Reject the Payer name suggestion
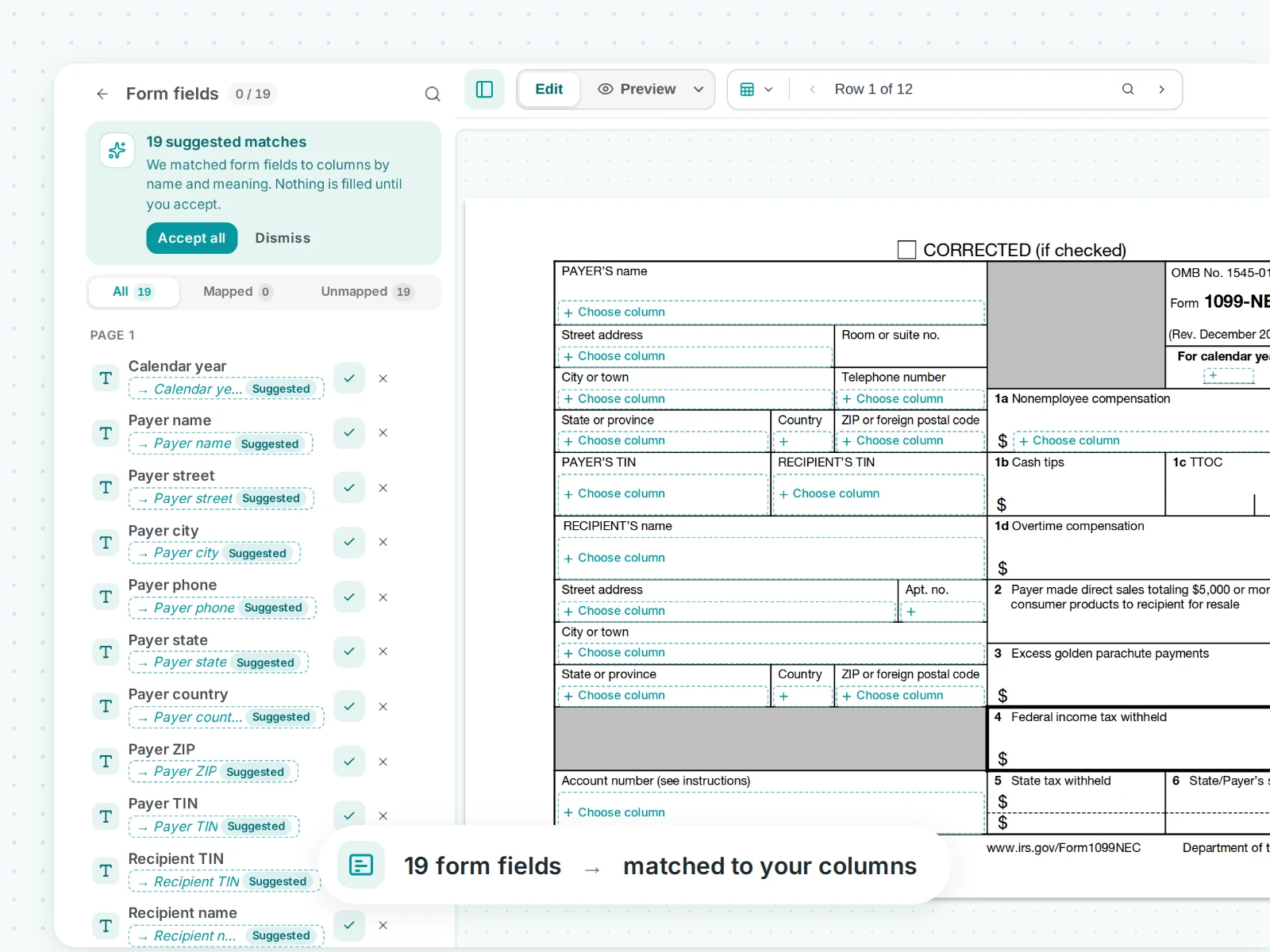 point(383,432)
